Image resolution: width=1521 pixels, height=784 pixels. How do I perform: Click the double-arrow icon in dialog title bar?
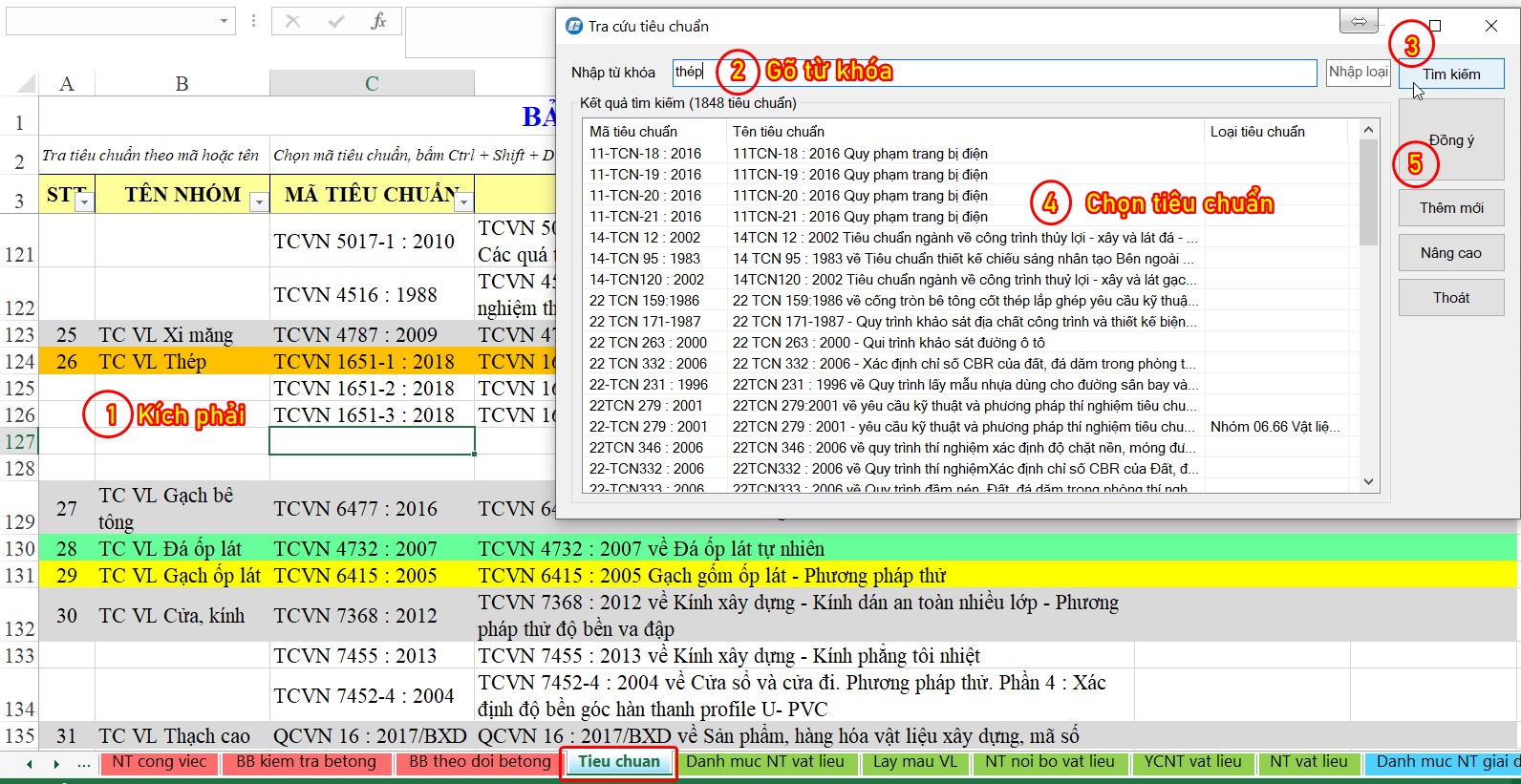point(1359,22)
